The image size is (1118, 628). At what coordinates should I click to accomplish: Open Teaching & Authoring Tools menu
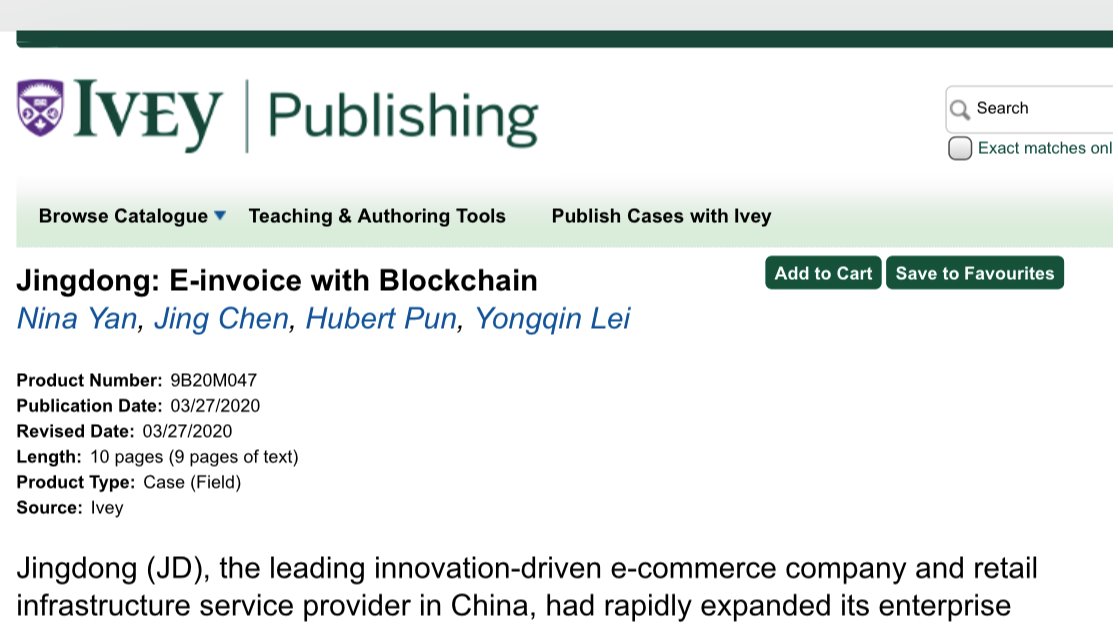pos(377,216)
